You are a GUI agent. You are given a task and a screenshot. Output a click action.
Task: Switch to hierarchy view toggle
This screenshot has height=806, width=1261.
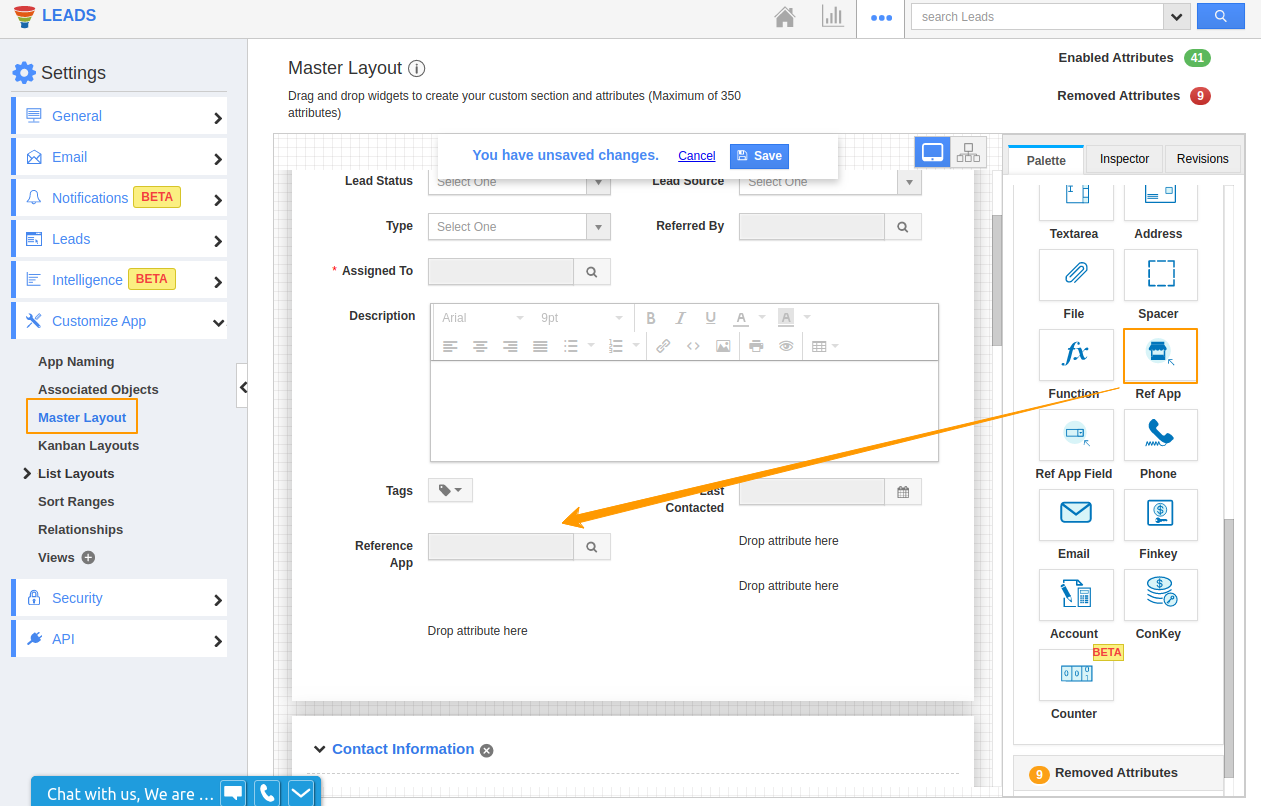(968, 152)
